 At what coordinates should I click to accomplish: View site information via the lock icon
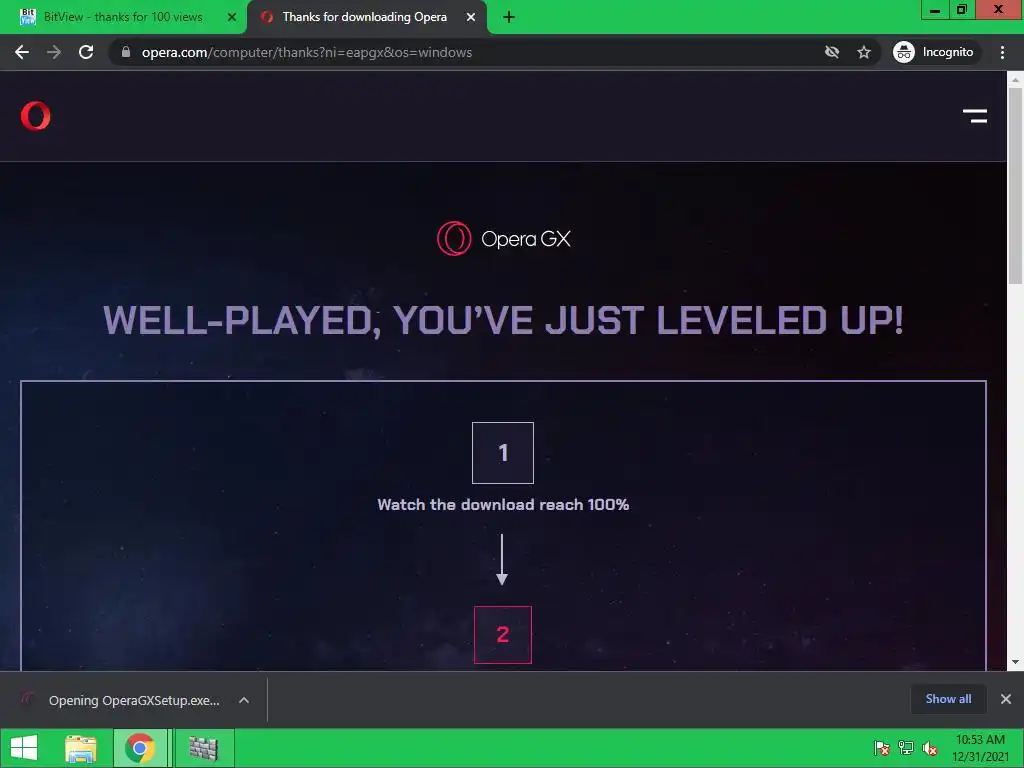(x=126, y=52)
